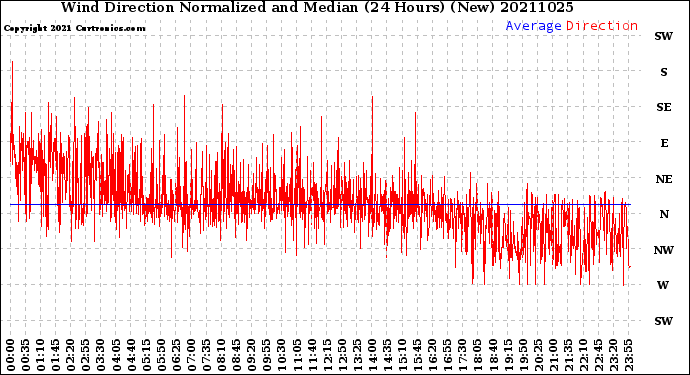This screenshot has height=375, width=690.
Task: Click the '05:50' time axis label
Action: click(161, 355)
